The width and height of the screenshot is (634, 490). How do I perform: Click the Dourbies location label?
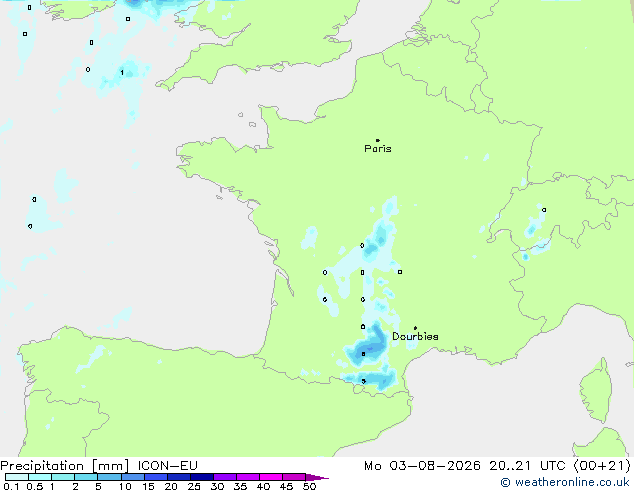click(415, 336)
